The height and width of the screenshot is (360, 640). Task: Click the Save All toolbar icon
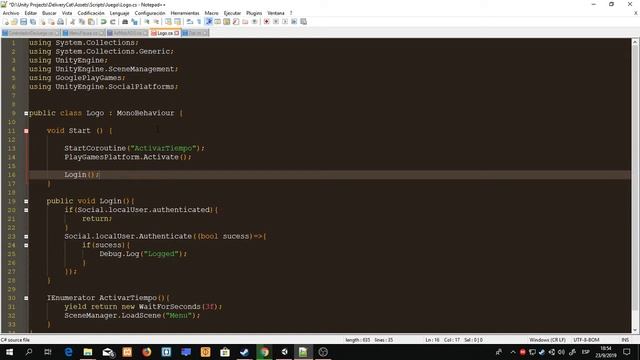coord(33,22)
